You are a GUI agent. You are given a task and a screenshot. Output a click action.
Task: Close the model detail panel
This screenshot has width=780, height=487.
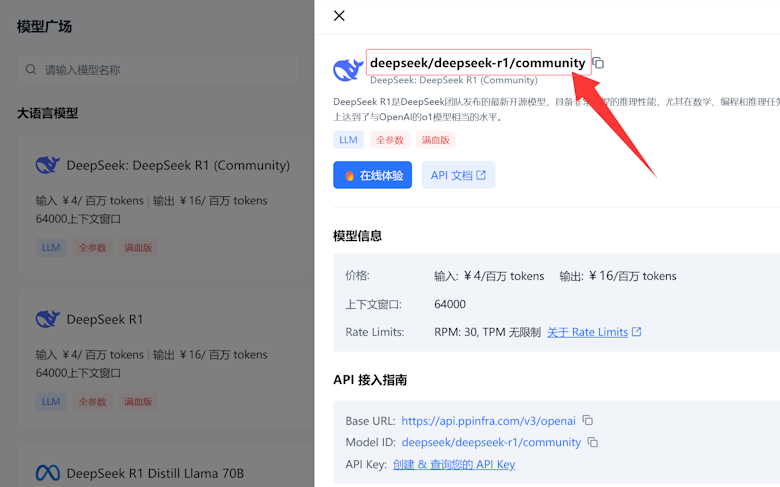tap(339, 16)
